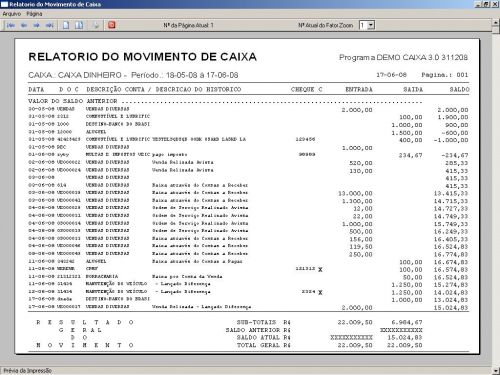Click 'VALOR DO SALDO ANTERIOR' row
The width and height of the screenshot is (500, 375).
225,101
